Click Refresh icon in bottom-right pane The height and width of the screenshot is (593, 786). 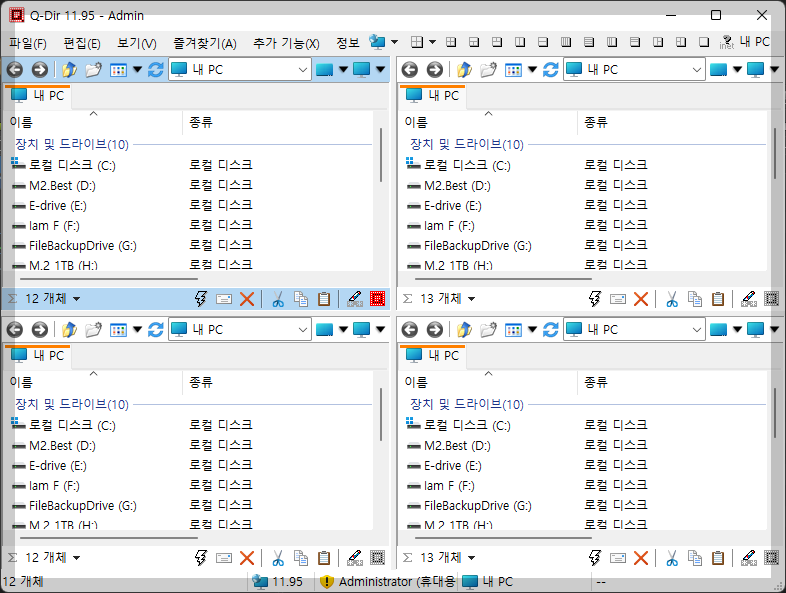(550, 329)
